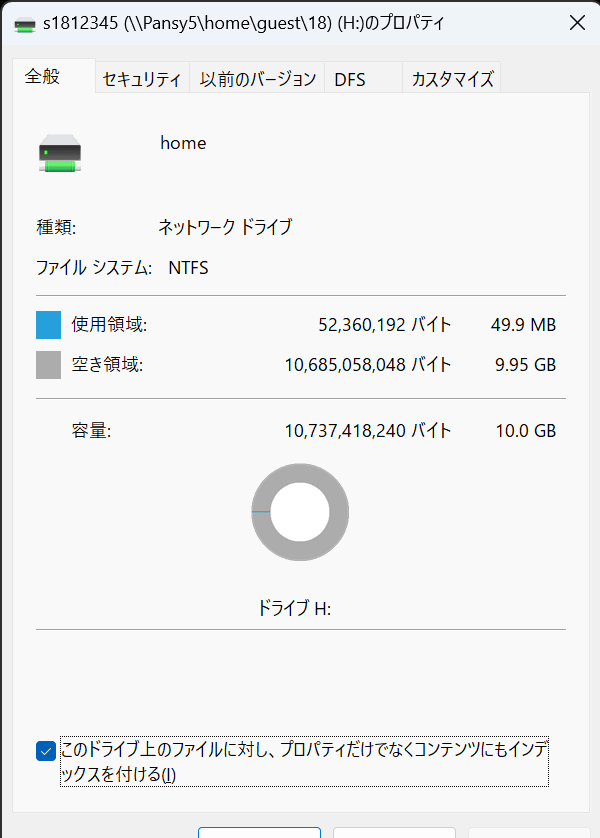Select the 全般 tab
This screenshot has width=600, height=838.
(x=43, y=77)
